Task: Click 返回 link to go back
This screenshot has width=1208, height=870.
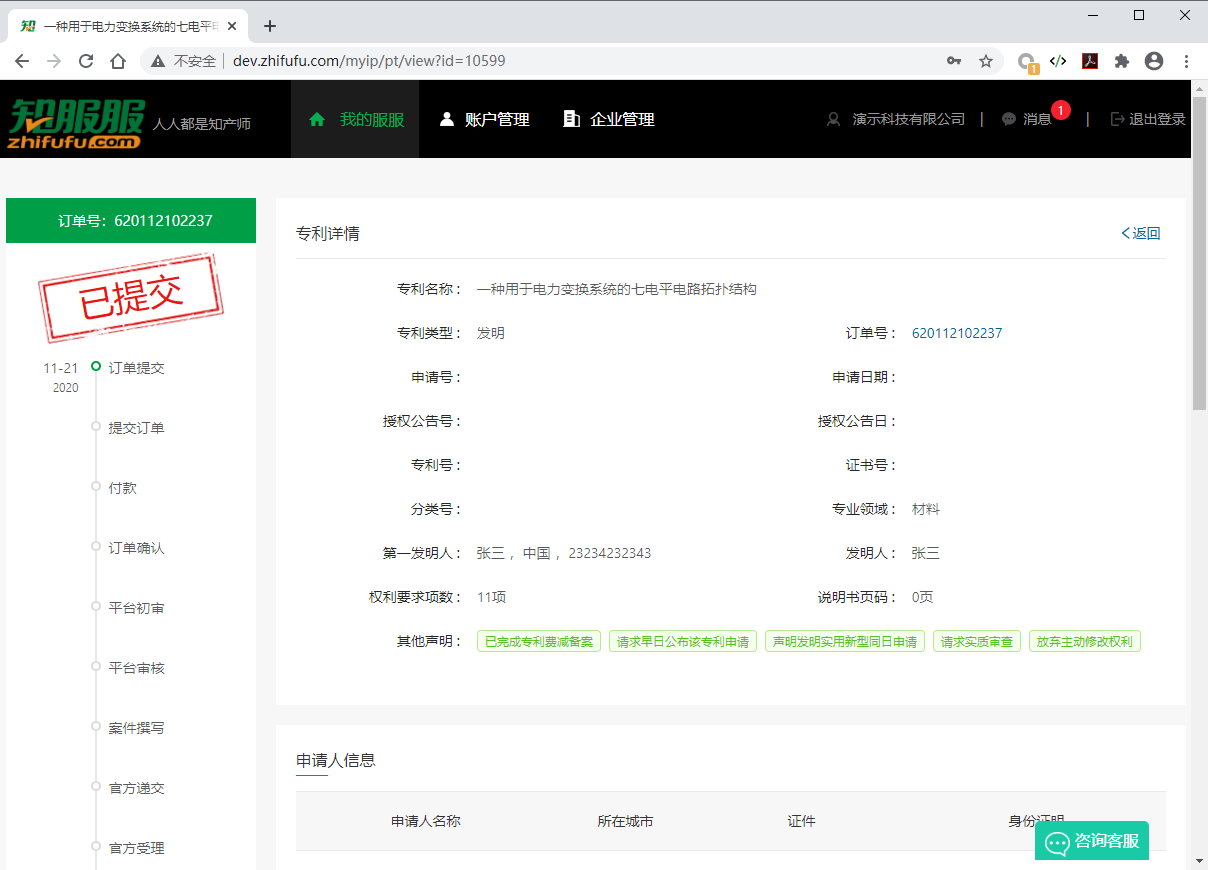Action: click(1141, 234)
